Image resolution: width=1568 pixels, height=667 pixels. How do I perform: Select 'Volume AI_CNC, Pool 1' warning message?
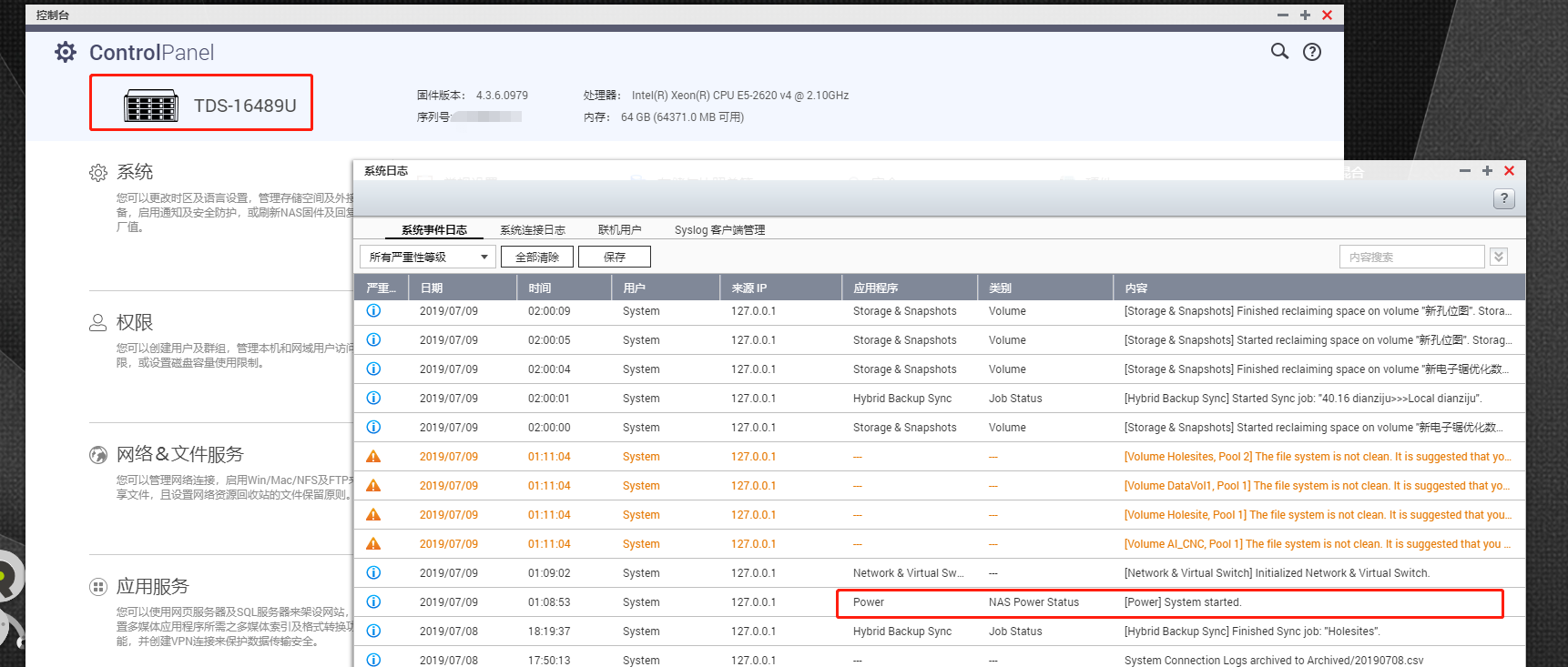coord(1318,544)
